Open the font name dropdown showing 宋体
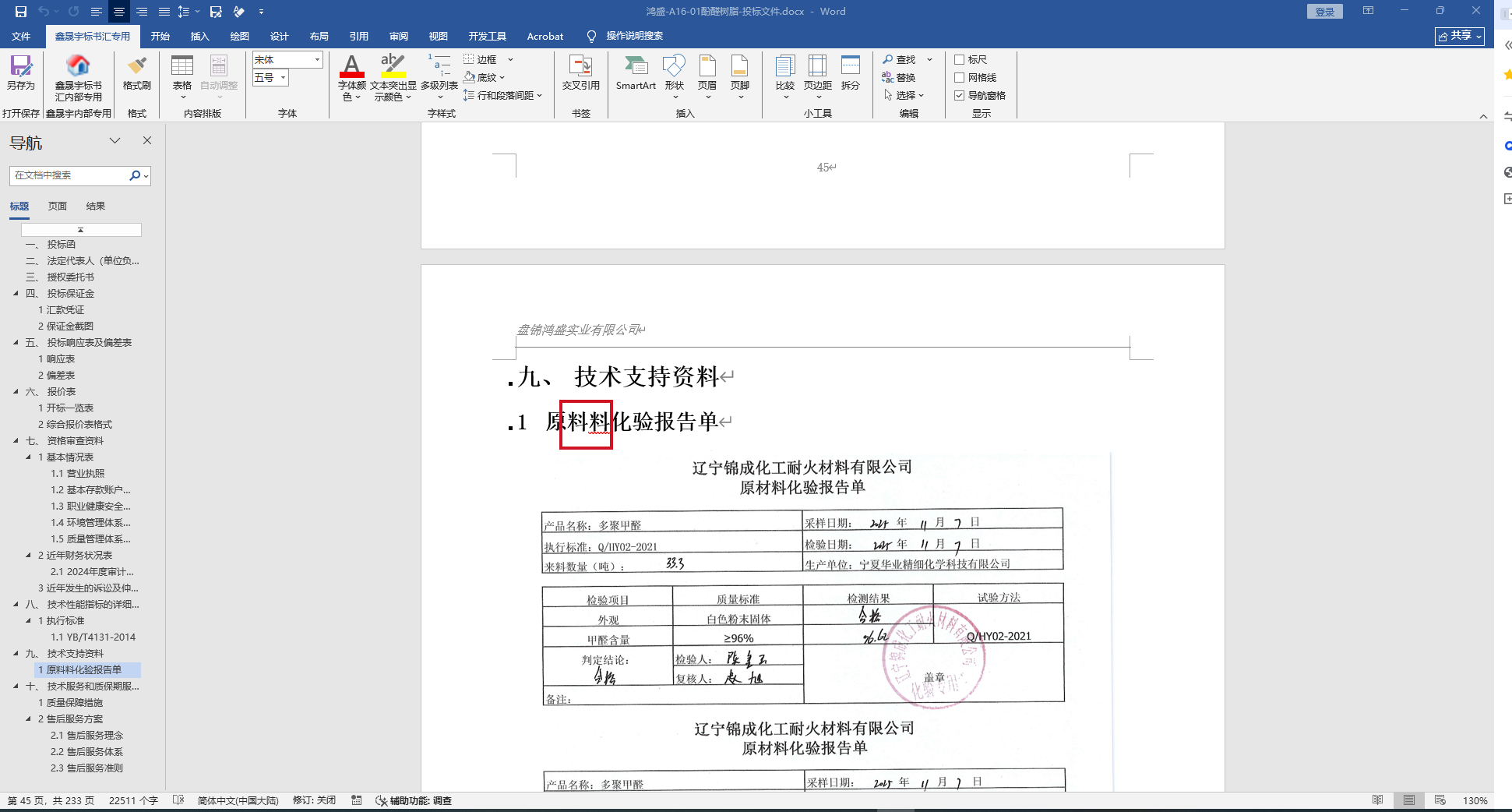This screenshot has height=812, width=1512. tap(317, 60)
